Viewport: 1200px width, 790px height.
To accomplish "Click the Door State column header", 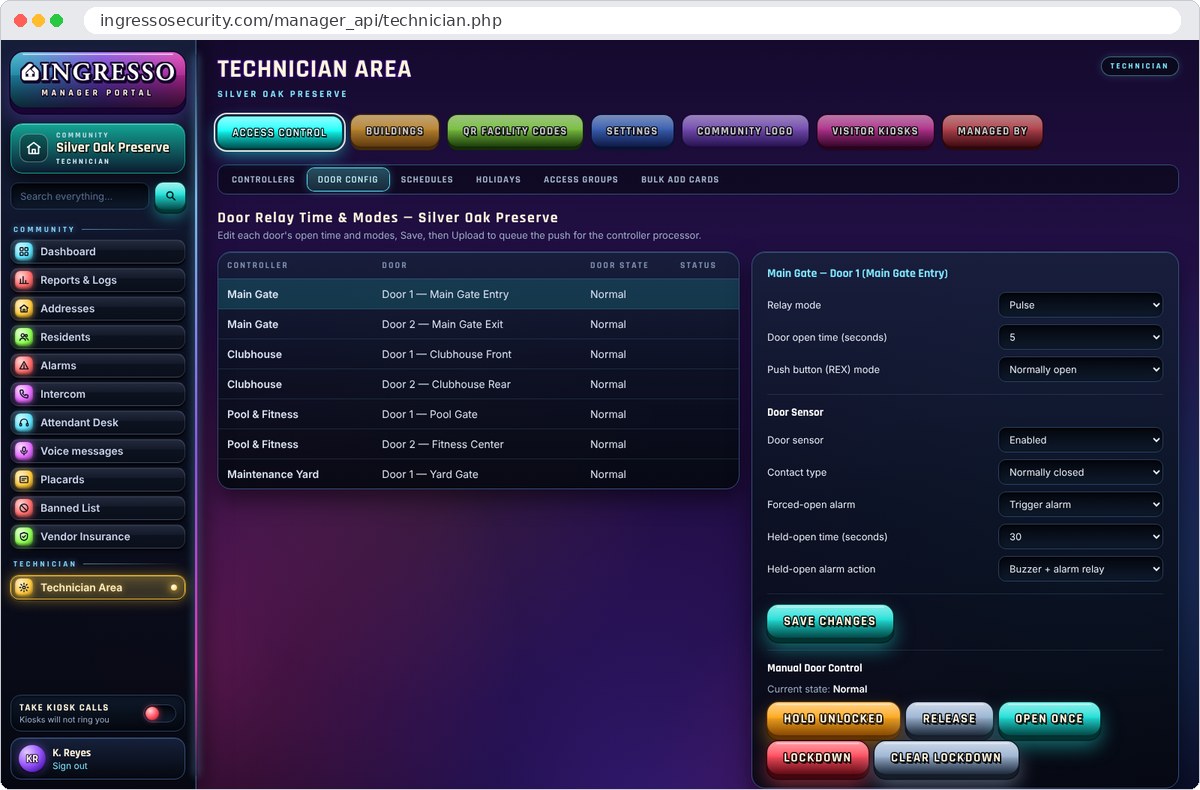I will click(x=619, y=266).
